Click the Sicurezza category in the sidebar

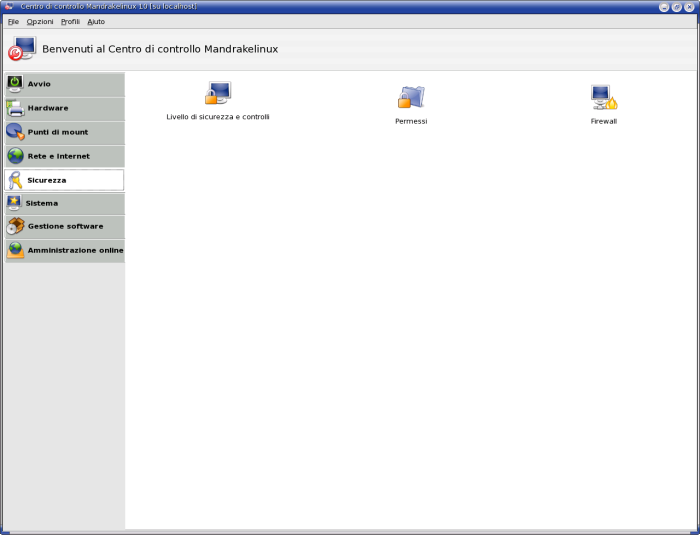click(65, 180)
